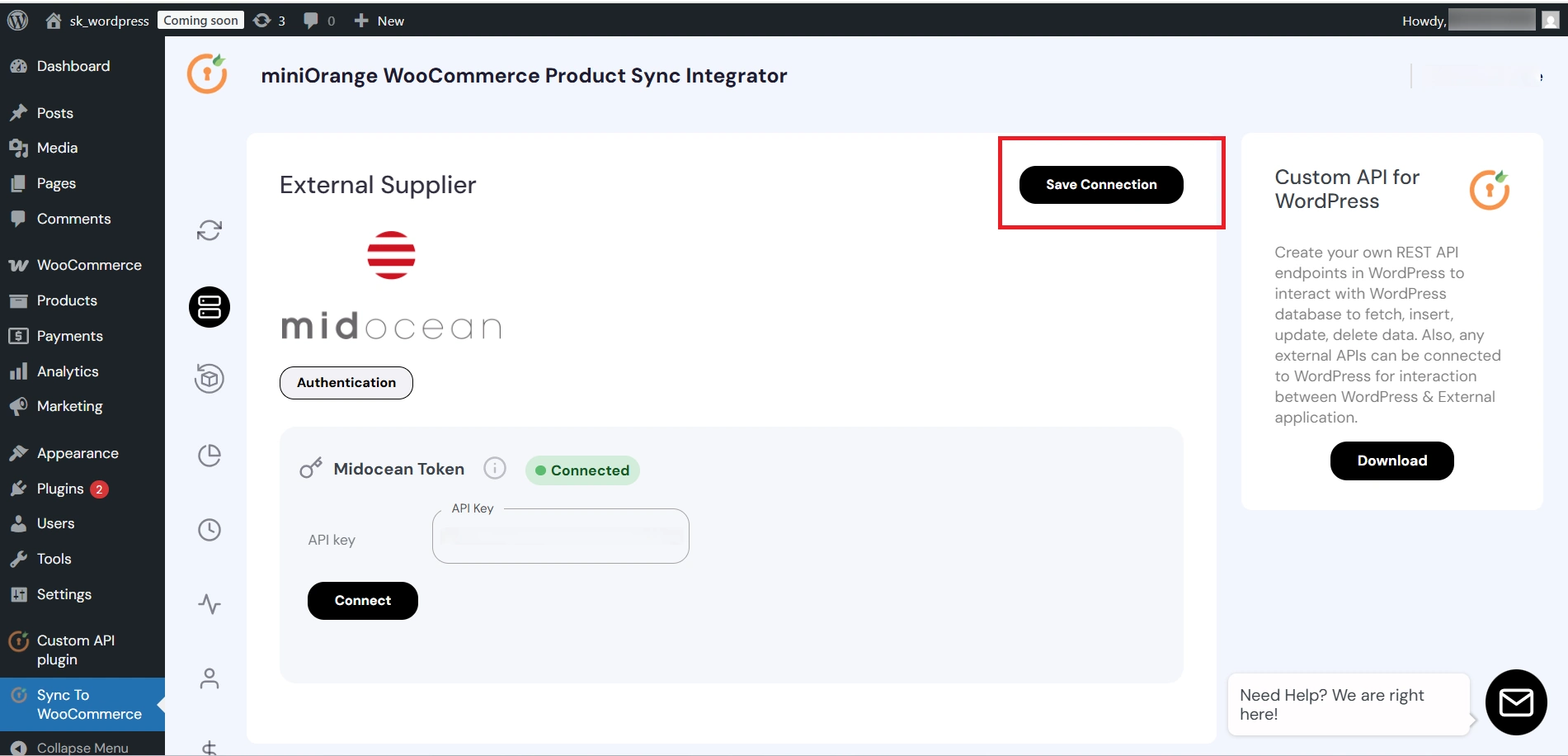Click Save Connection button
The width and height of the screenshot is (1568, 756).
pos(1101,185)
